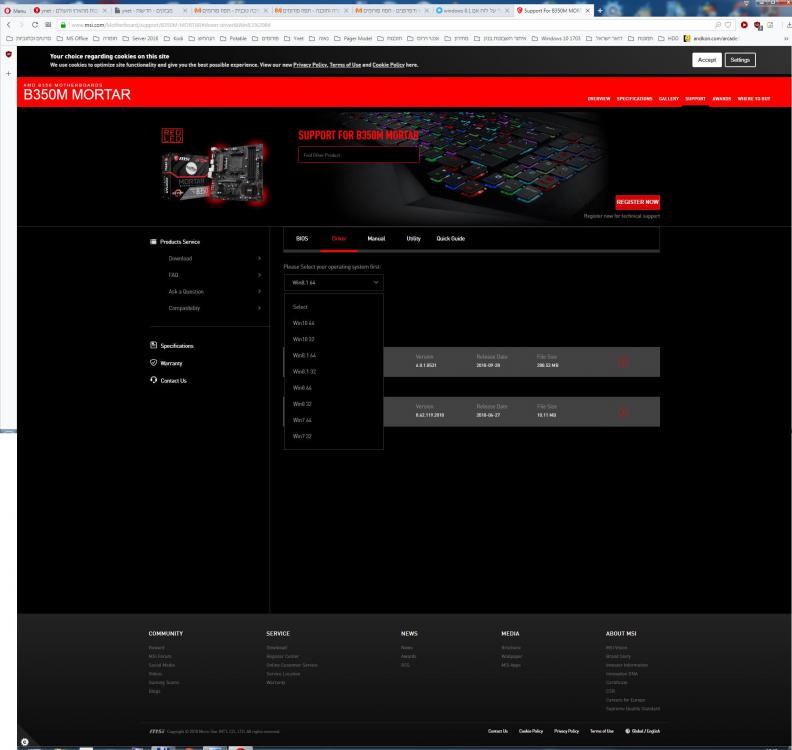Switch to the Utility tab

click(413, 238)
